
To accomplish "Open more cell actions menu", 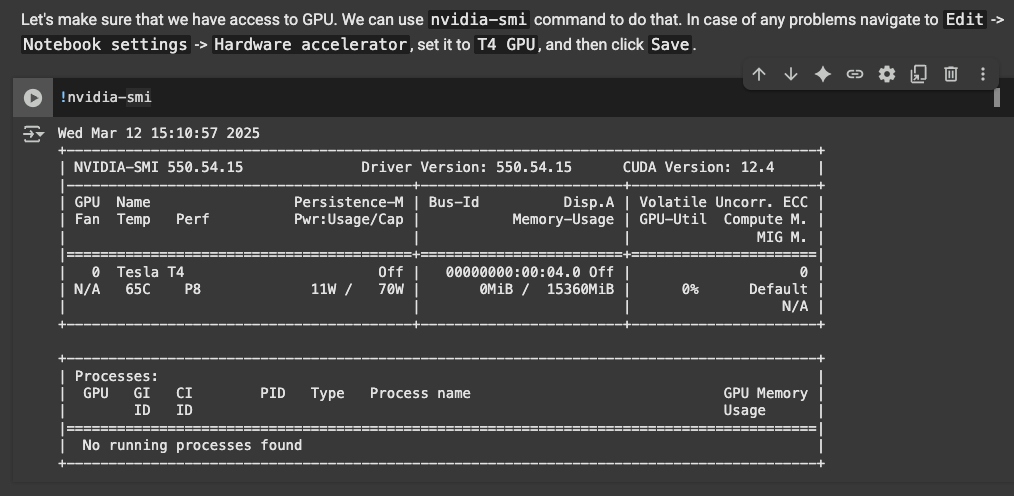I will pyautogui.click(x=982, y=74).
